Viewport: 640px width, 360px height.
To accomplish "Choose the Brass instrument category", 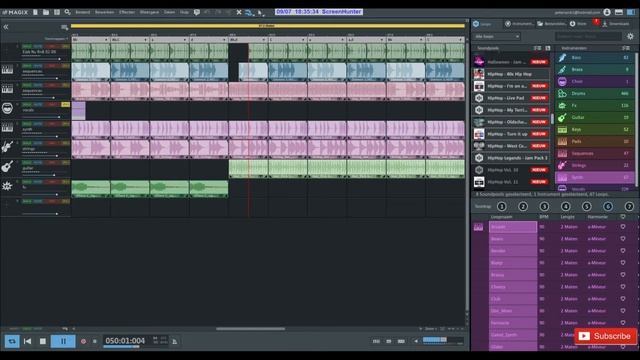I will click(x=595, y=69).
